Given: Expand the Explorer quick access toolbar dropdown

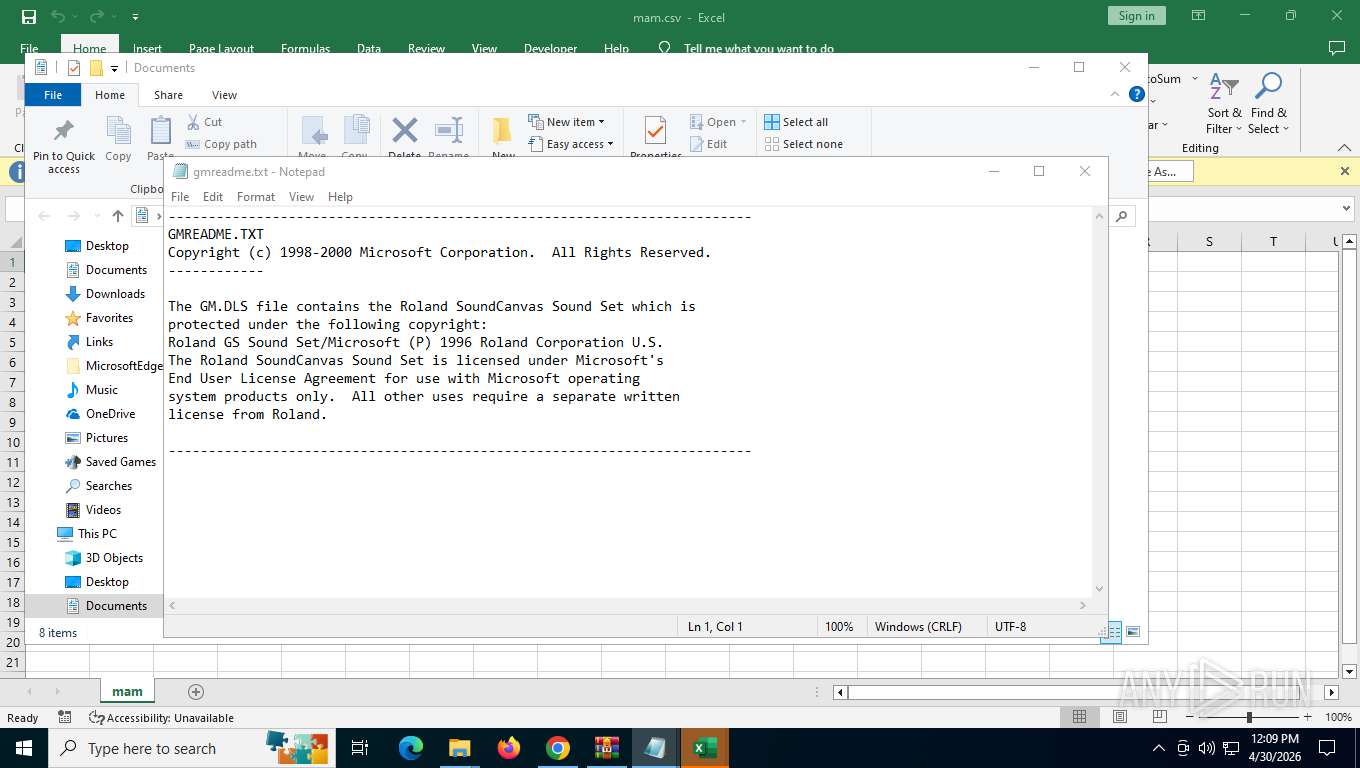Looking at the screenshot, I should (x=115, y=68).
